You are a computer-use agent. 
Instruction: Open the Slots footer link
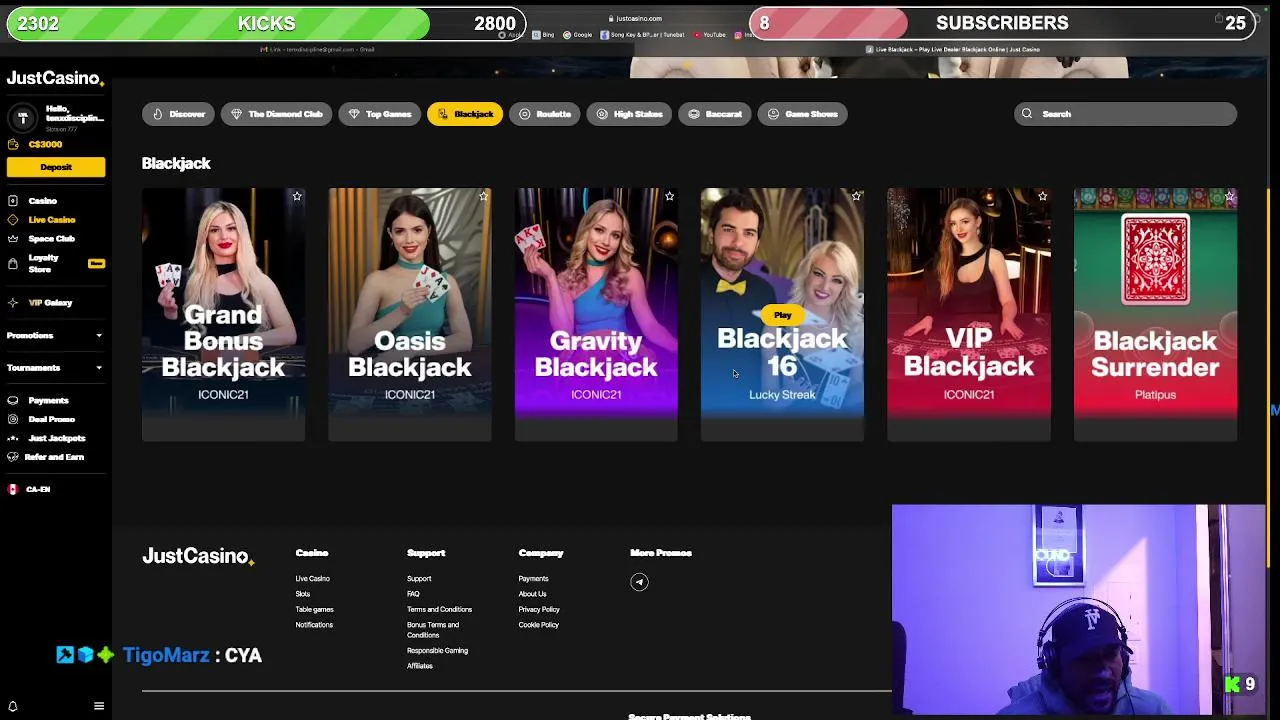[x=303, y=594]
